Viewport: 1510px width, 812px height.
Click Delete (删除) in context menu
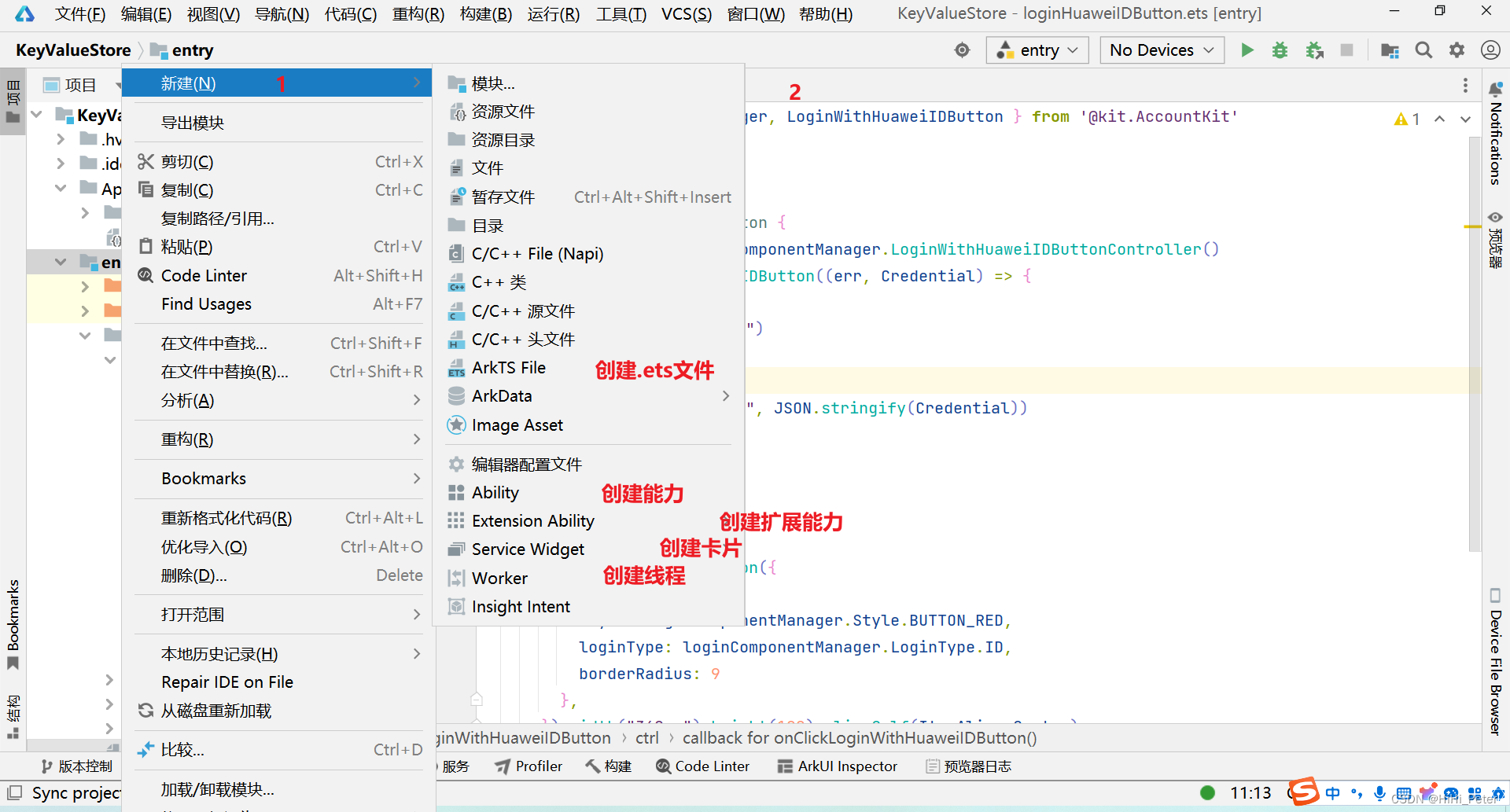point(278,575)
